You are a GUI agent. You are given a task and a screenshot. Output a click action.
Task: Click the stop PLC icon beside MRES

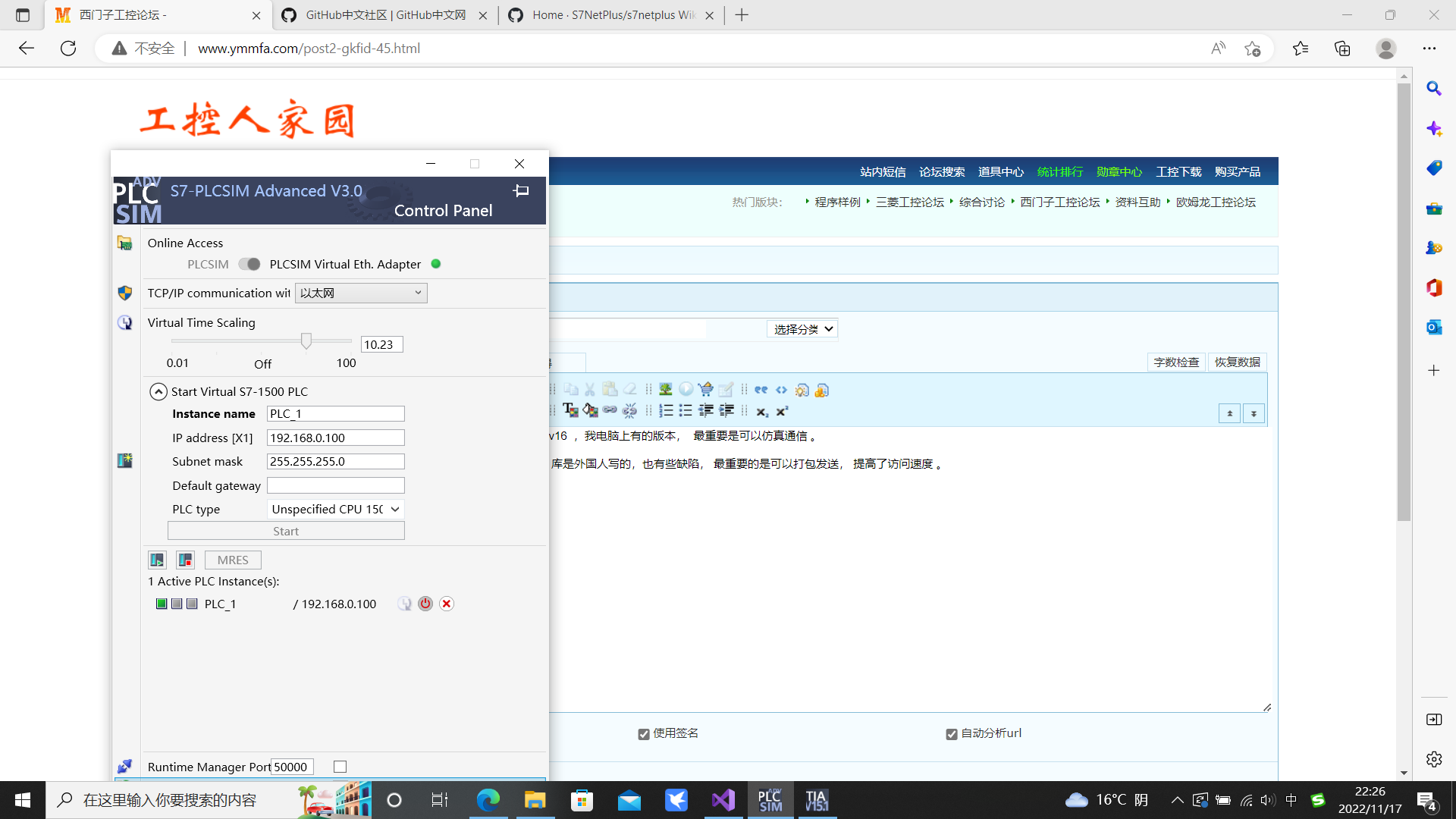[185, 560]
